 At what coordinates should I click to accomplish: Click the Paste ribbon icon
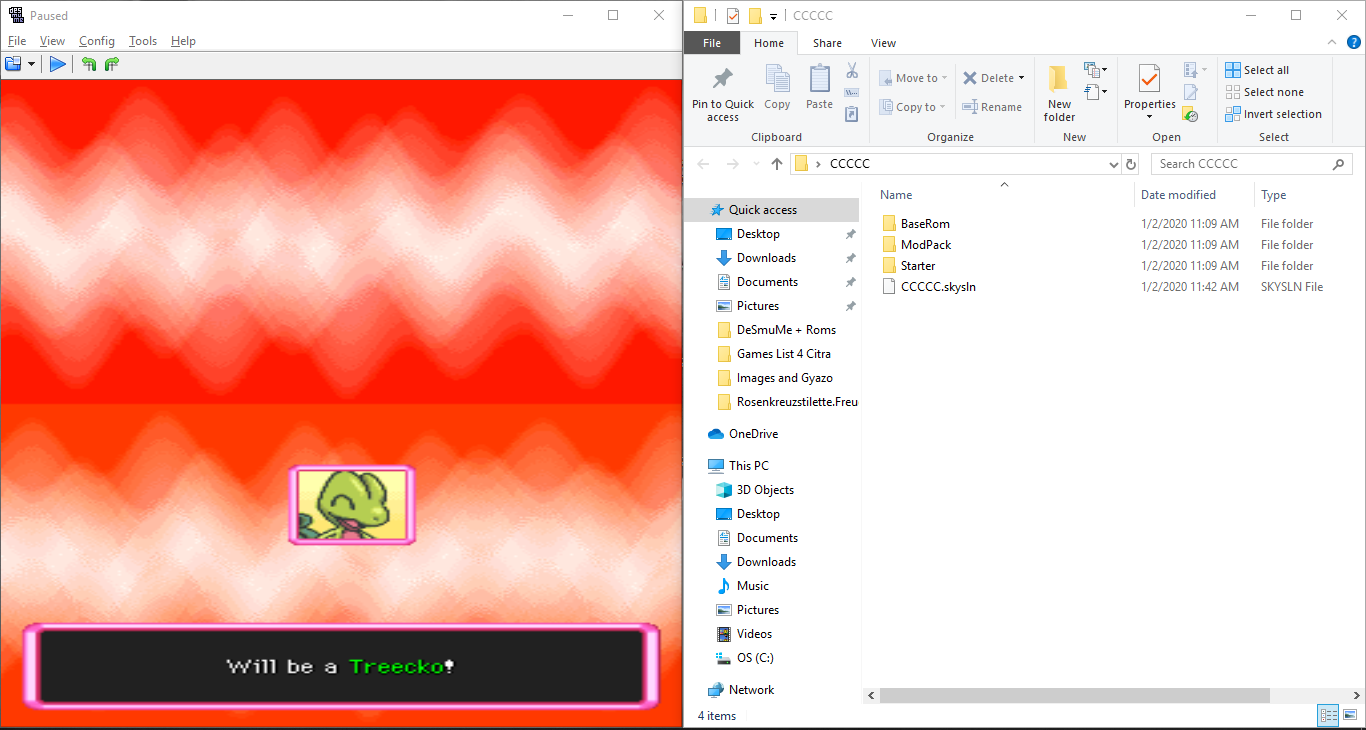click(819, 87)
